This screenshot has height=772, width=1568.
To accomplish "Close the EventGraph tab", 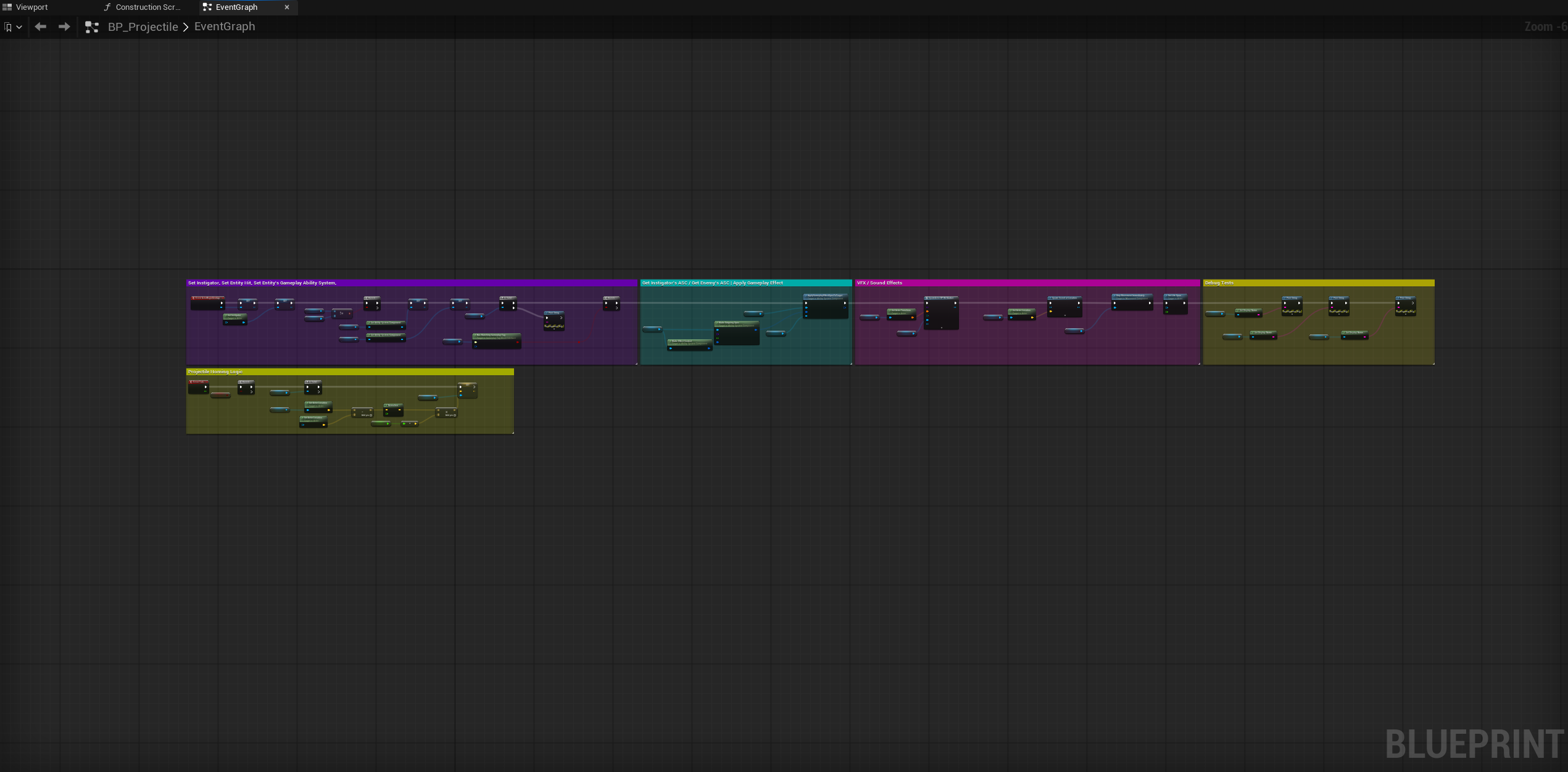I will (287, 7).
